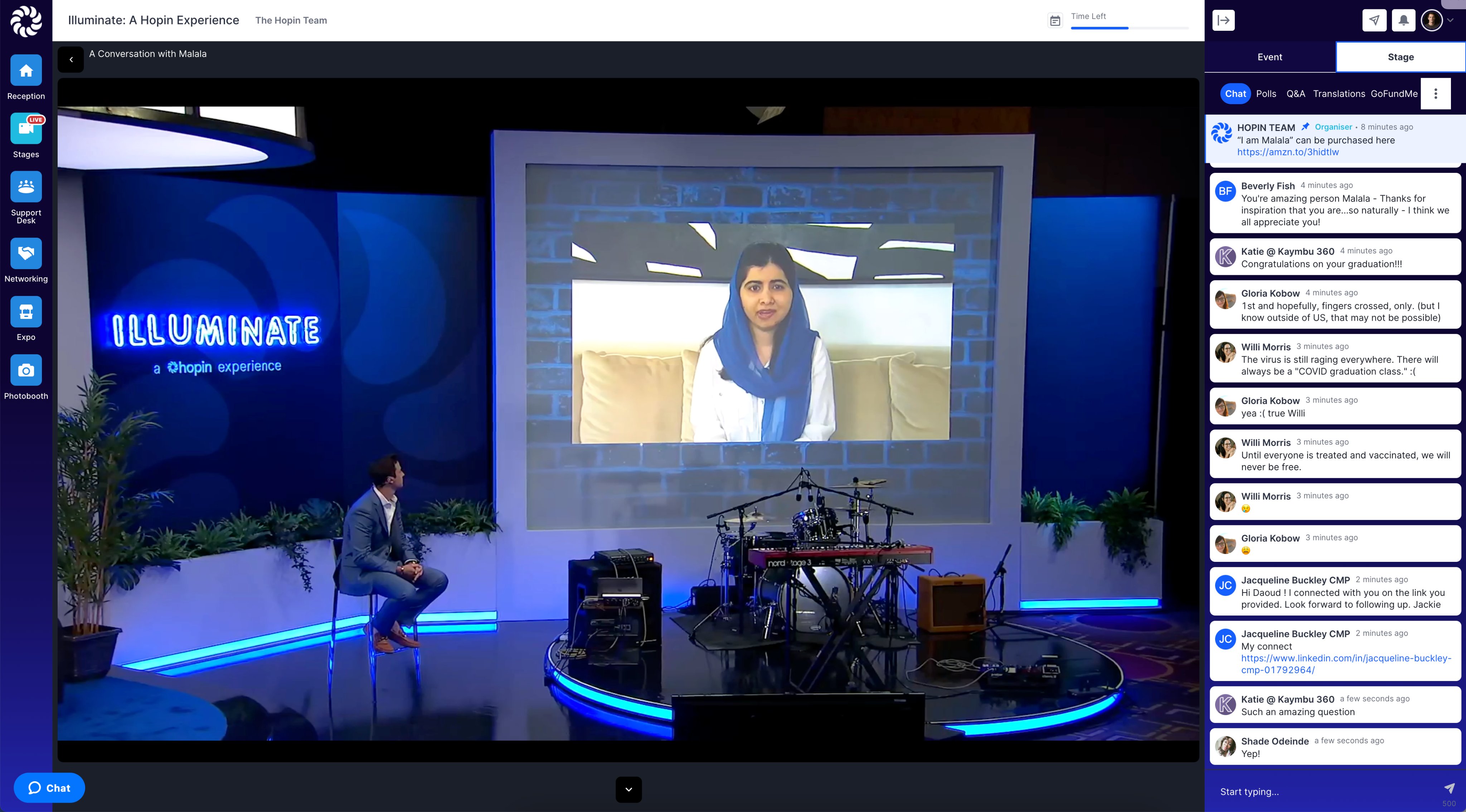Image resolution: width=1466 pixels, height=812 pixels.
Task: Click "yea :( true Willi" message
Action: (x=1273, y=414)
